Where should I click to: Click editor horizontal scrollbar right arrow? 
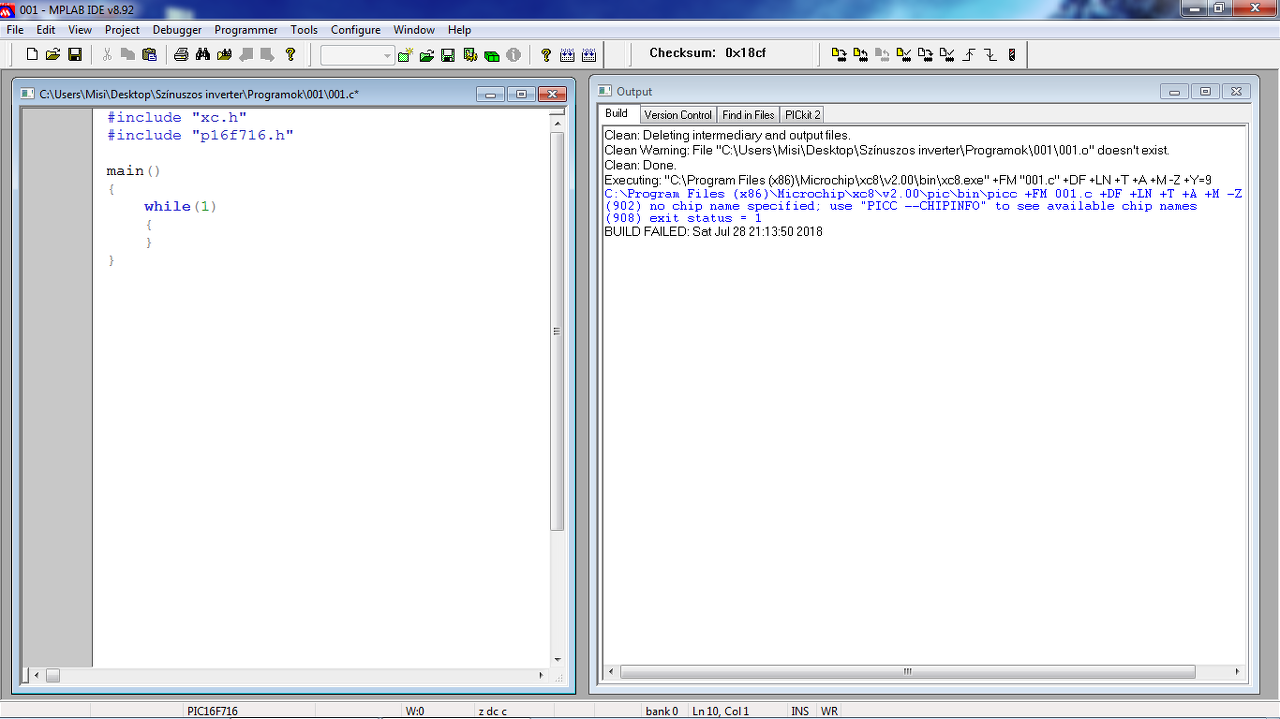pos(541,676)
